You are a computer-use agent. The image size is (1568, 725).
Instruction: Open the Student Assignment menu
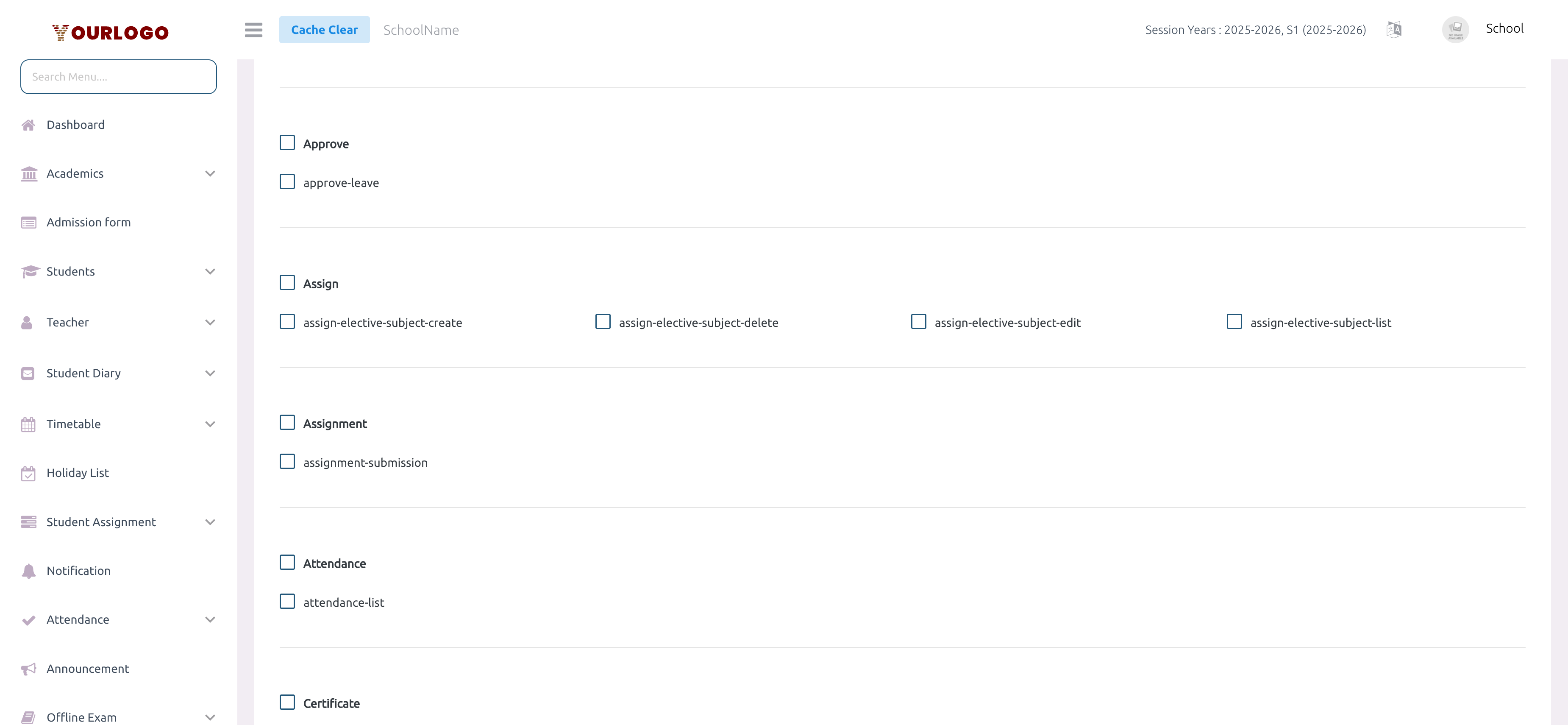click(x=101, y=521)
